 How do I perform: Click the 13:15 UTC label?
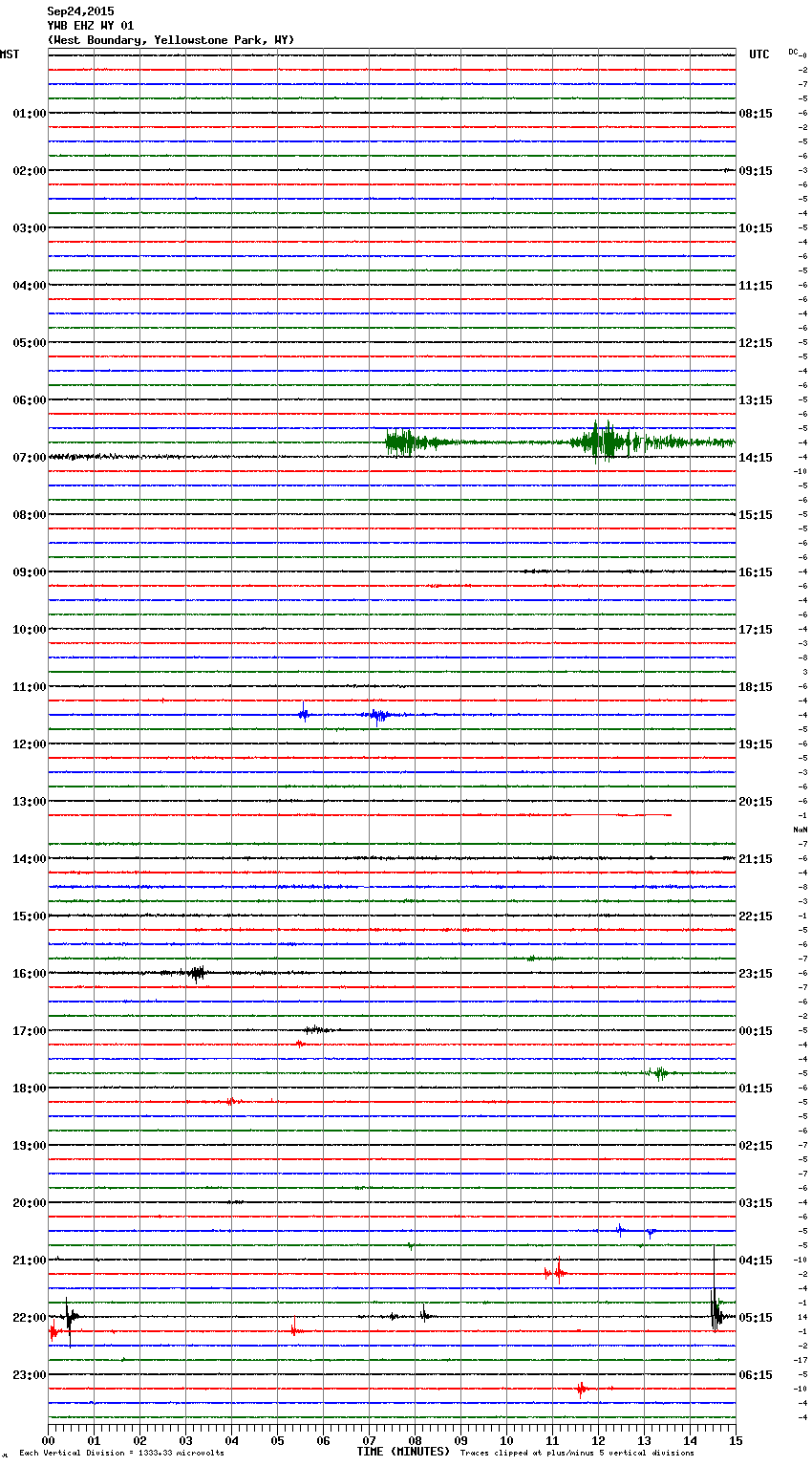pos(756,400)
